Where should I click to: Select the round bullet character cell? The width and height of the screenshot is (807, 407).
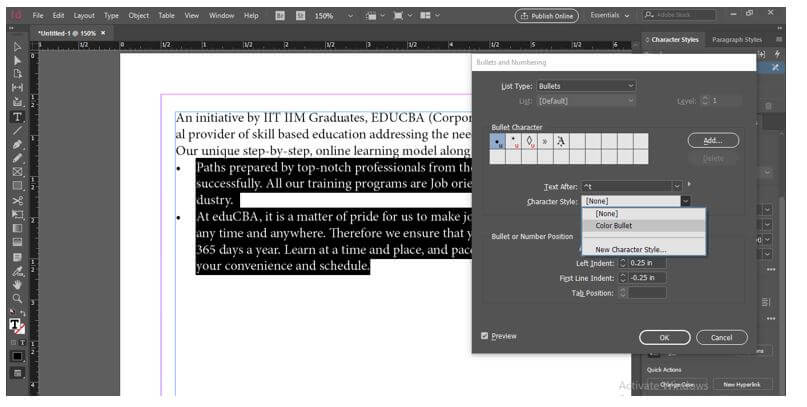[497, 141]
